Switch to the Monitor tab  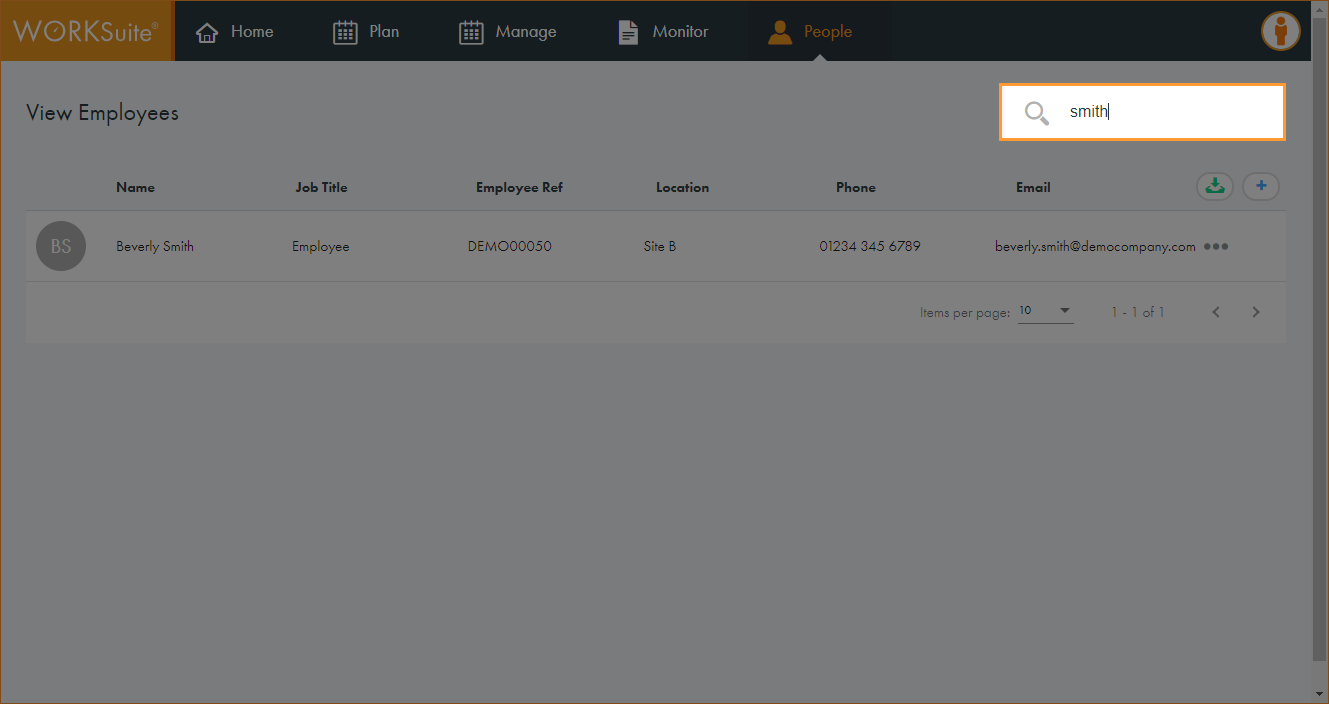point(663,32)
